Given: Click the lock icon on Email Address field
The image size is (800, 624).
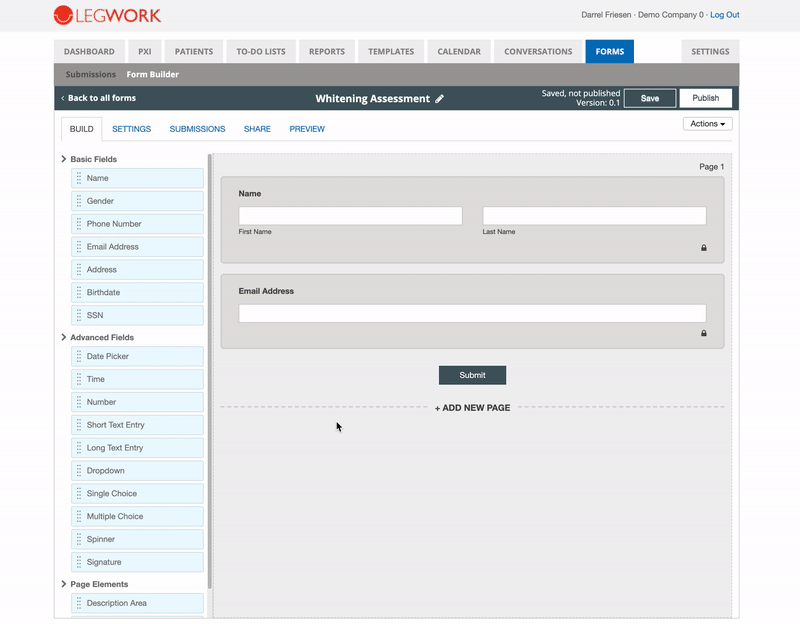Looking at the screenshot, I should (x=704, y=333).
